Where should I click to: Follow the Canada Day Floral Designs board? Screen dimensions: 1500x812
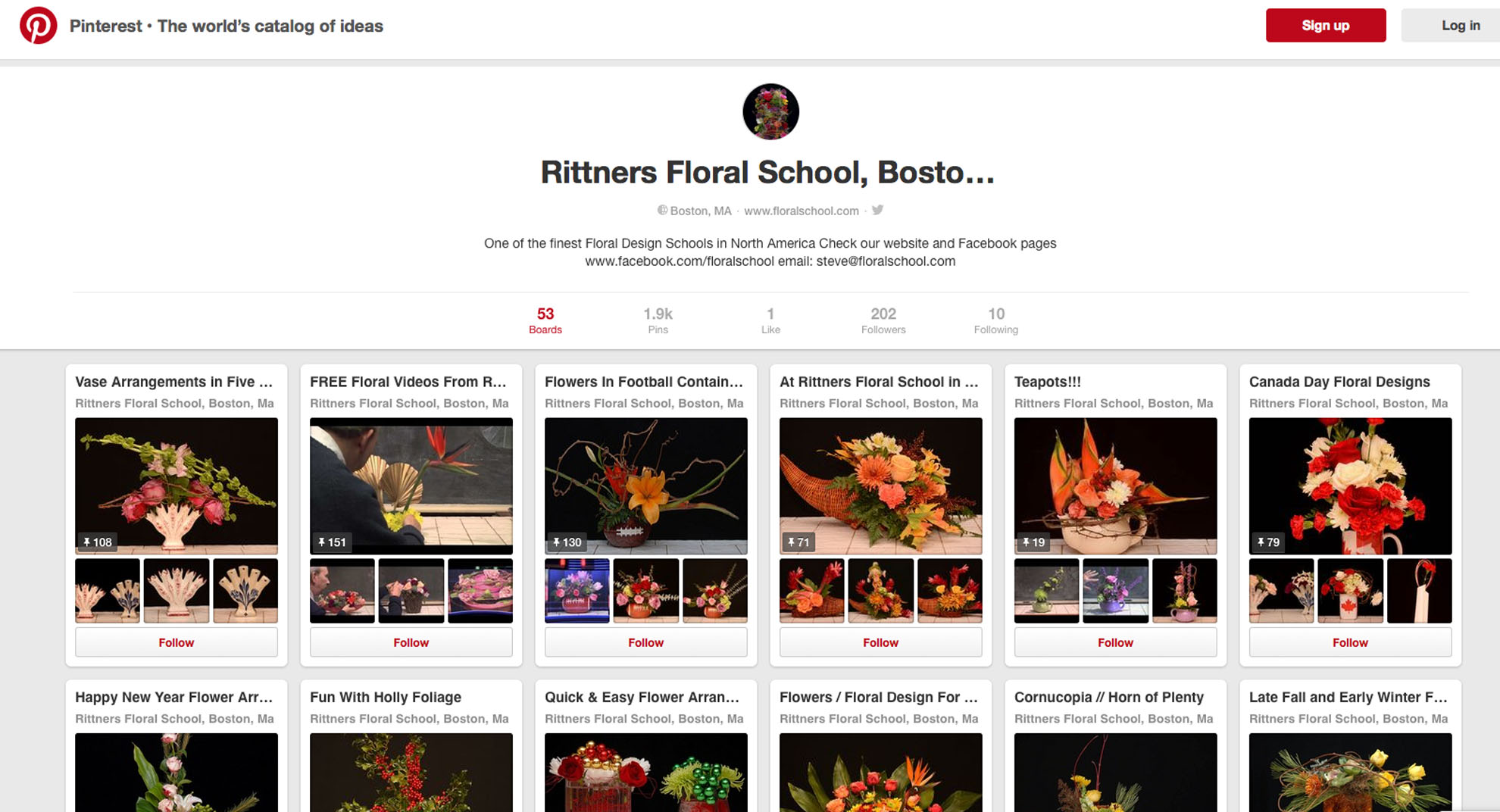point(1350,642)
